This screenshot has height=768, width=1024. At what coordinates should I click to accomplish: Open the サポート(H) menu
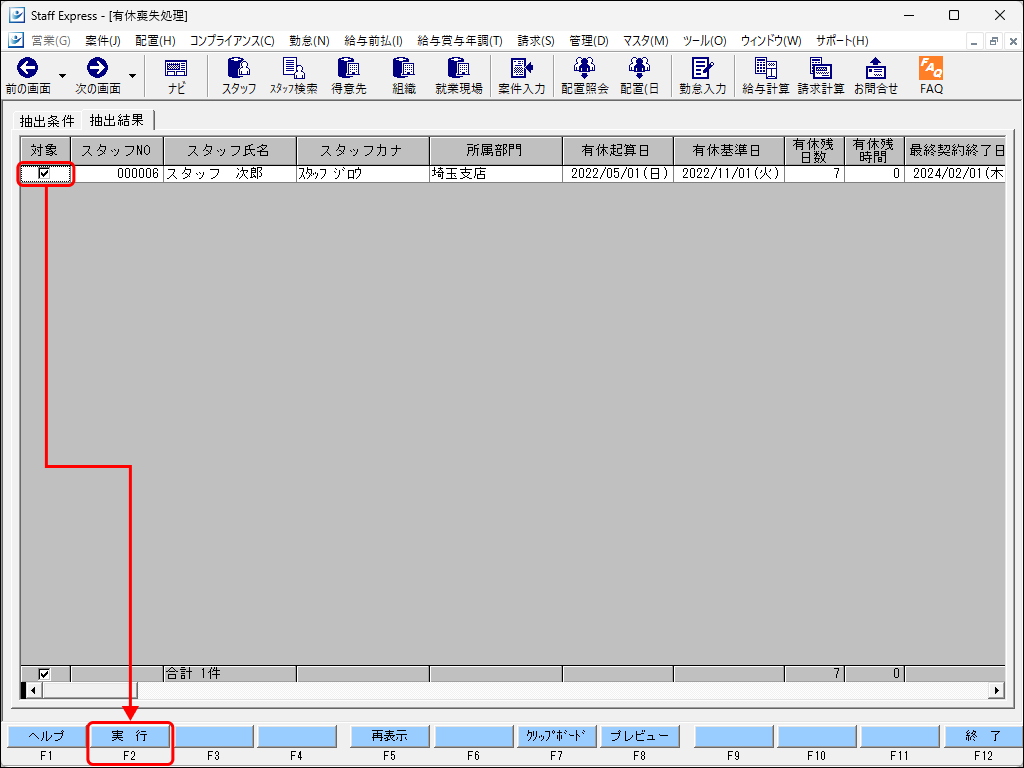coord(842,40)
